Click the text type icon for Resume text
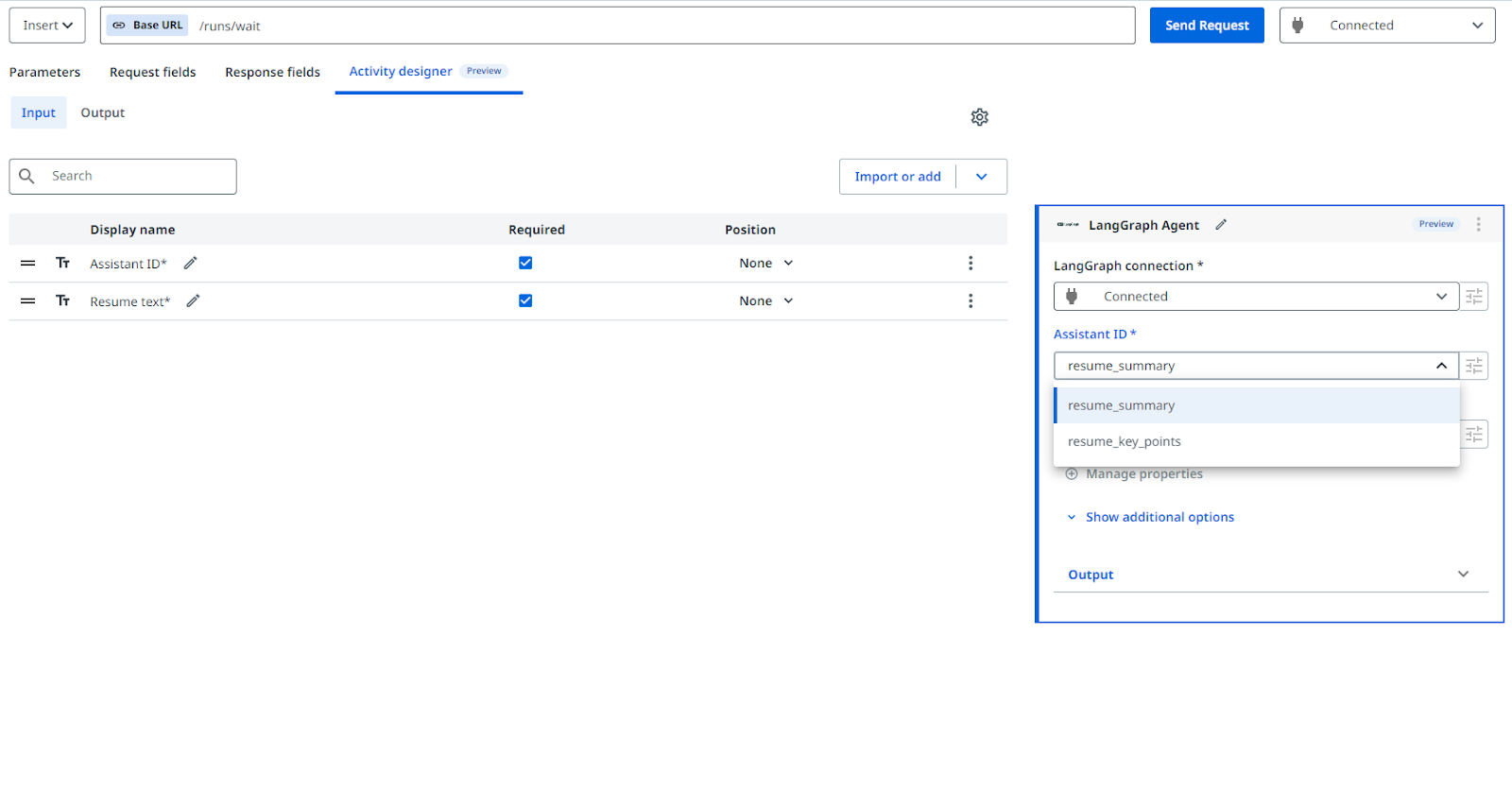Screen dimensions: 1512x807 coord(63,301)
